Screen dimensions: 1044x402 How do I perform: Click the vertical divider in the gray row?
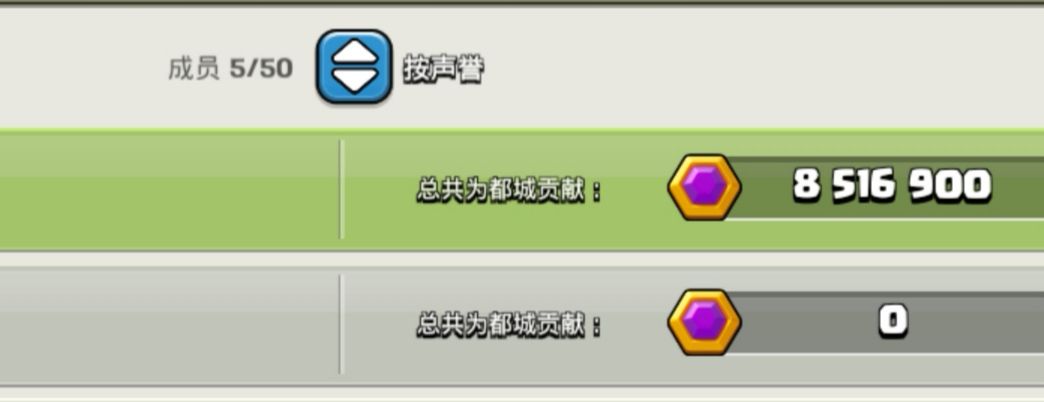coord(341,324)
